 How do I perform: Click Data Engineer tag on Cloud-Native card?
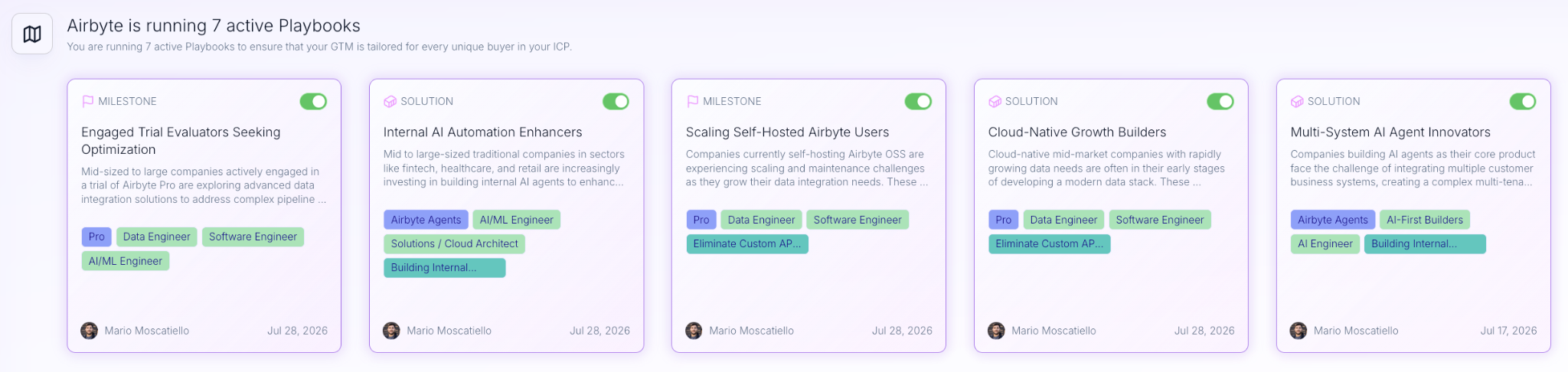(x=1063, y=220)
